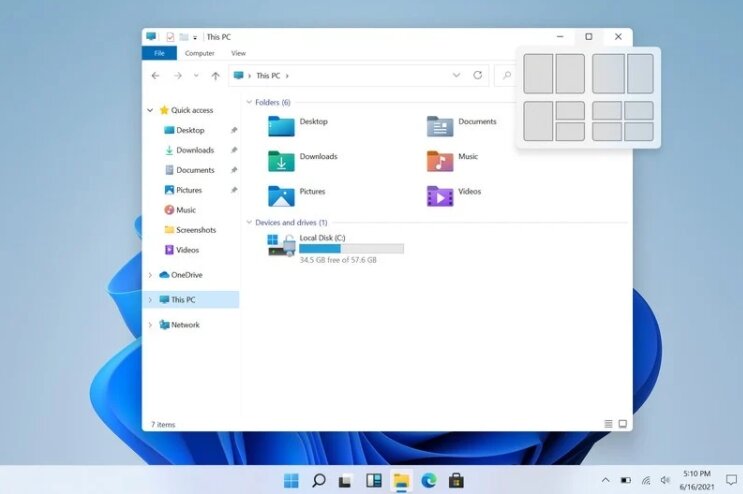The image size is (743, 494).
Task: Click the Local Disk (C:) usage bar
Action: [x=352, y=249]
